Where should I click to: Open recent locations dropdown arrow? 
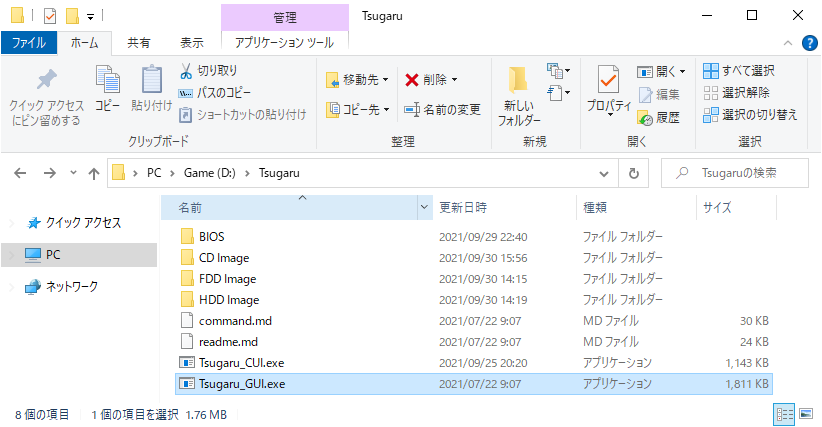[73, 173]
